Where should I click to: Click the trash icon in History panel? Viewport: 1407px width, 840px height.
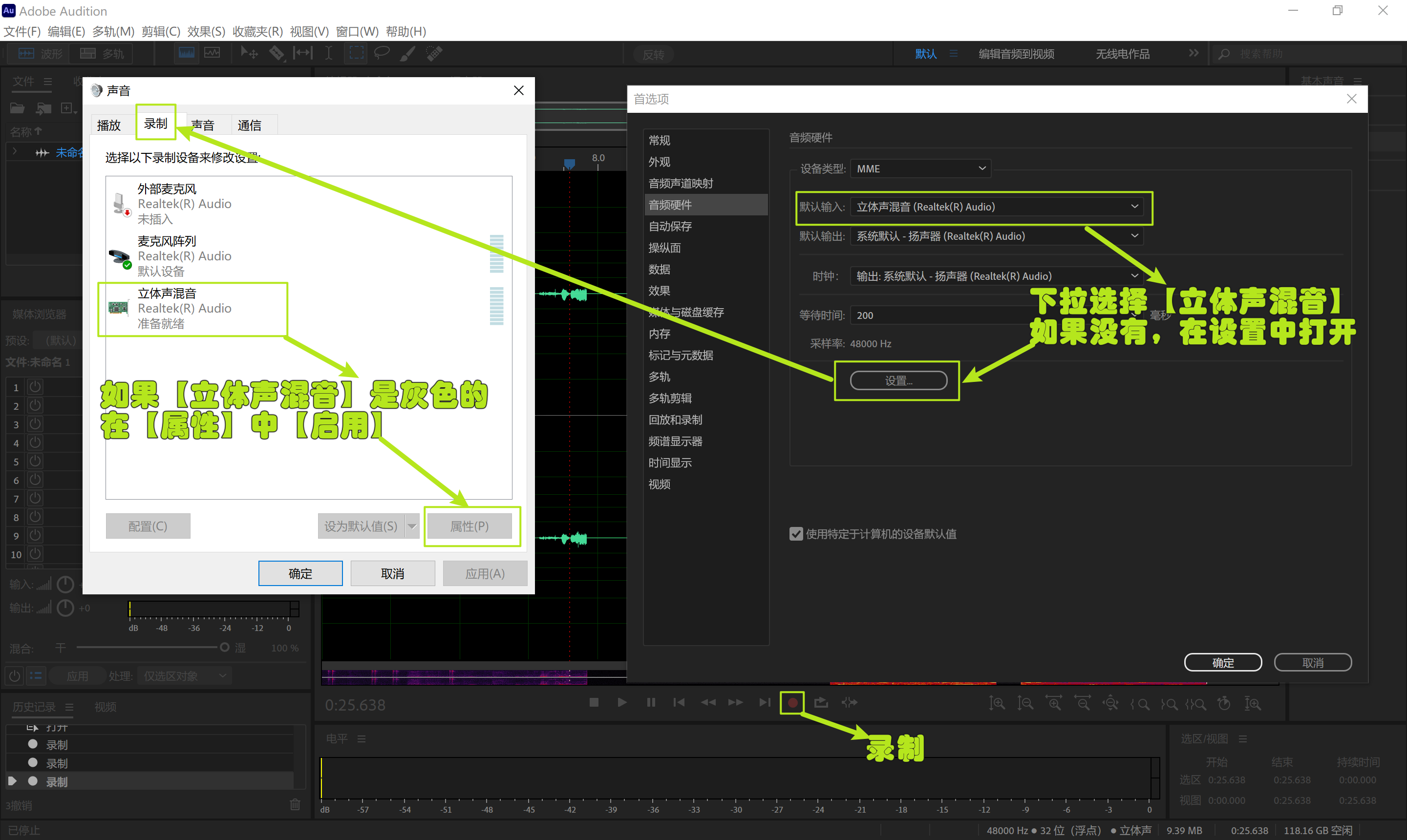[x=295, y=804]
